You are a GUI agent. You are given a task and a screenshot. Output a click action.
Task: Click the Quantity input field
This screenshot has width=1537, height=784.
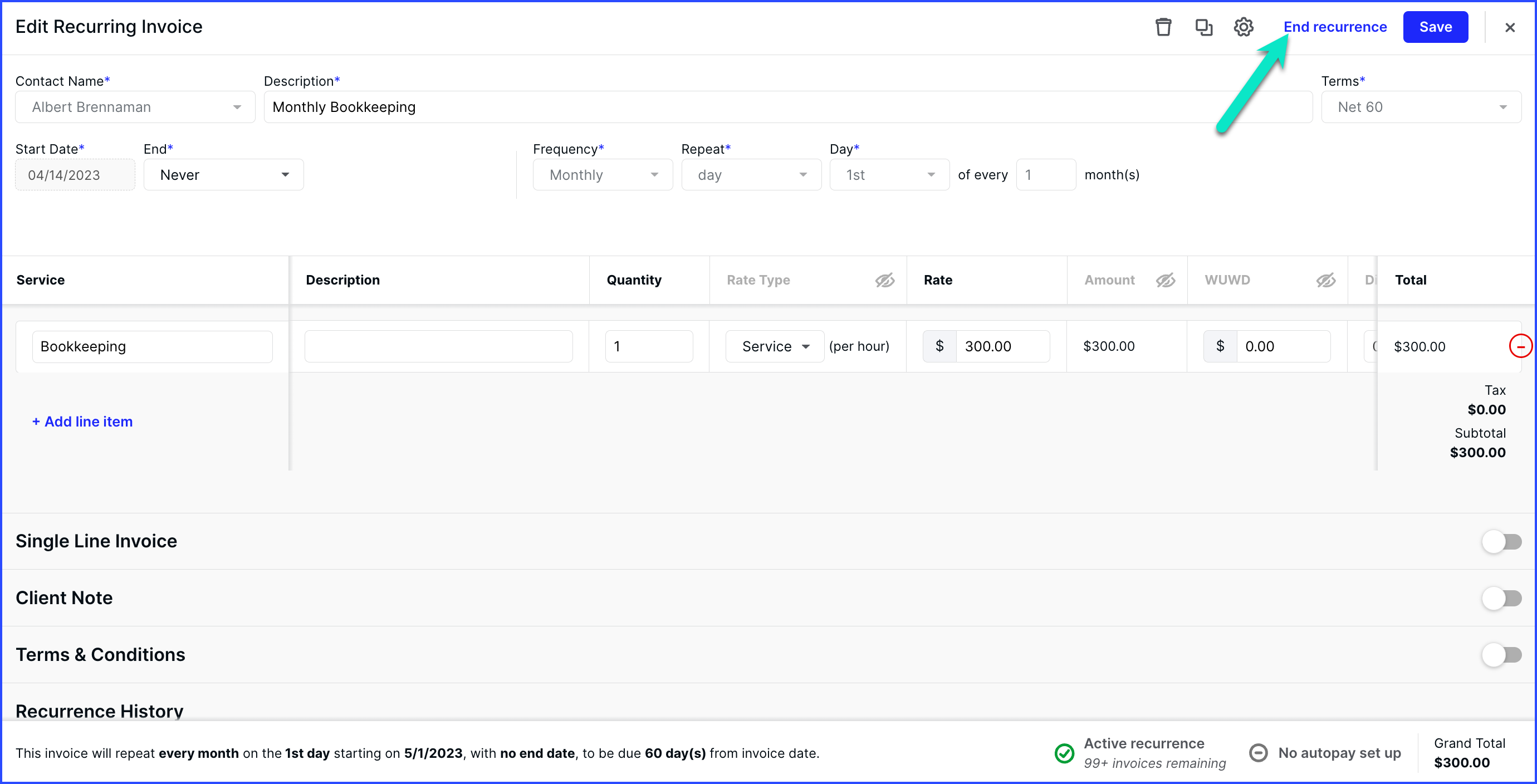click(x=649, y=346)
